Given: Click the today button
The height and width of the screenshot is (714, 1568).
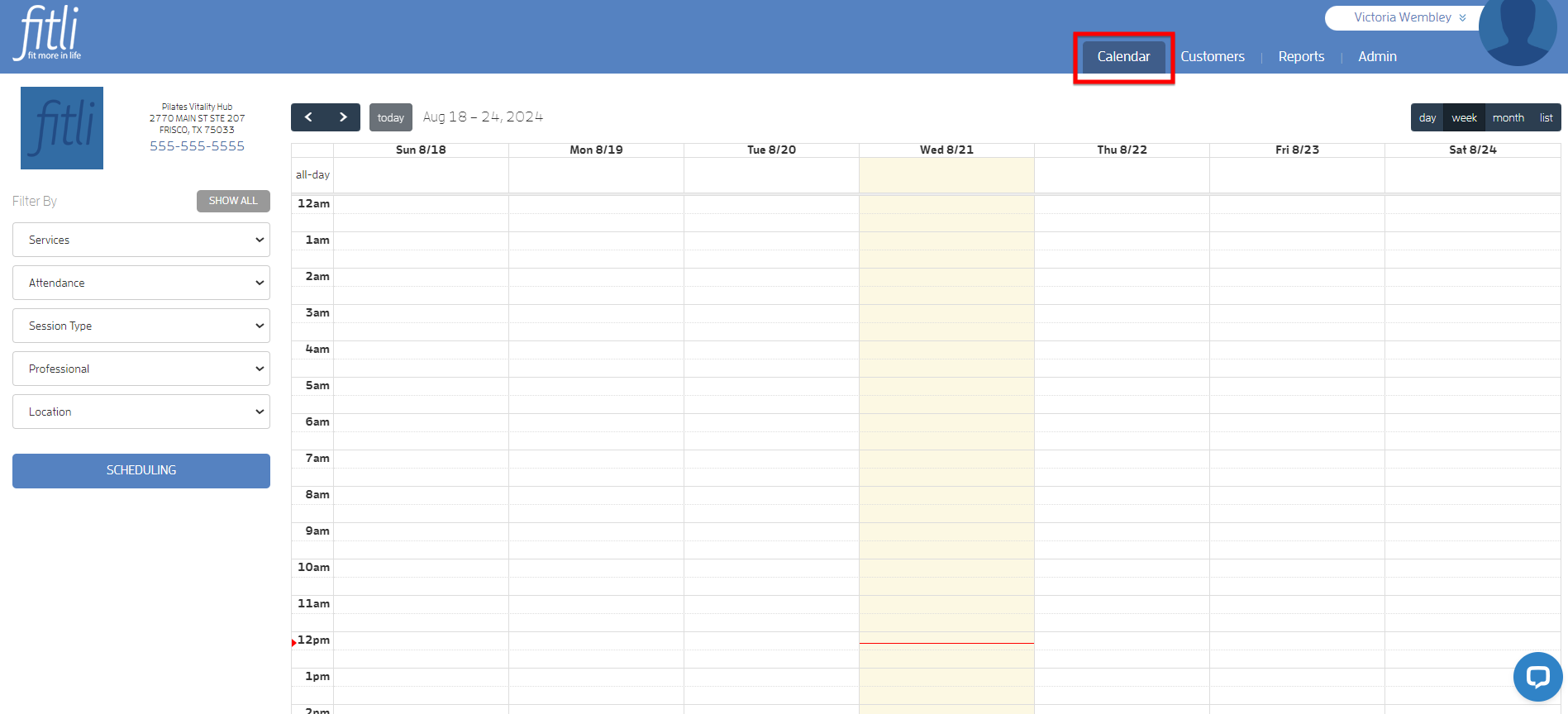Looking at the screenshot, I should (x=391, y=117).
